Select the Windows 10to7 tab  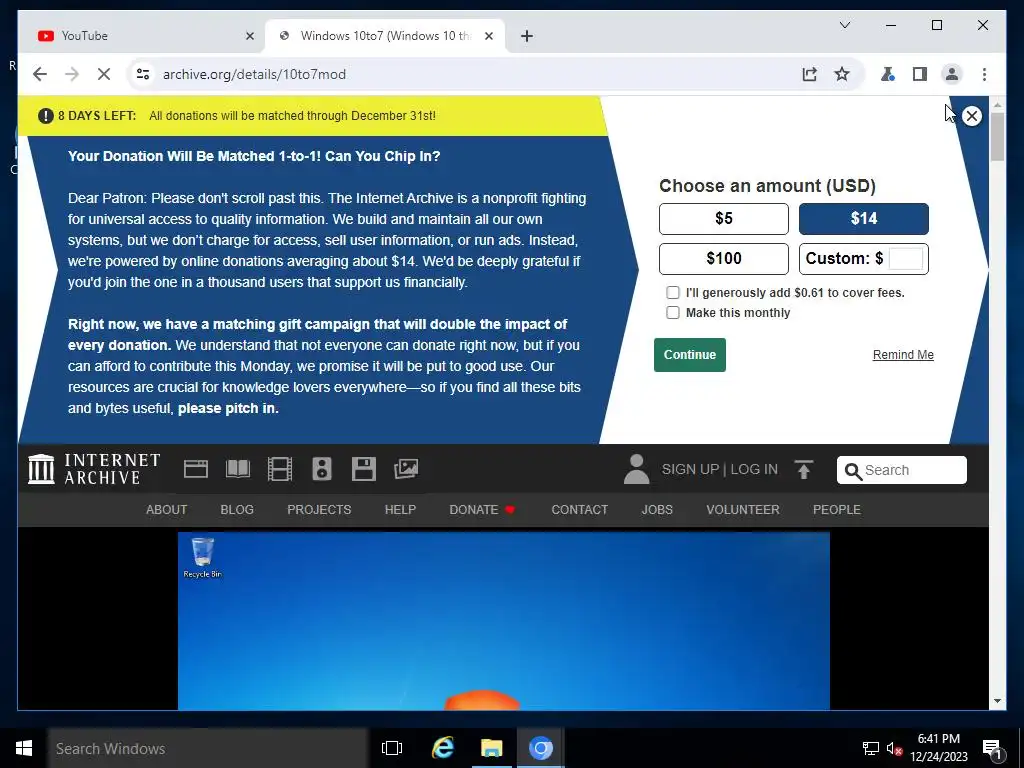[385, 36]
